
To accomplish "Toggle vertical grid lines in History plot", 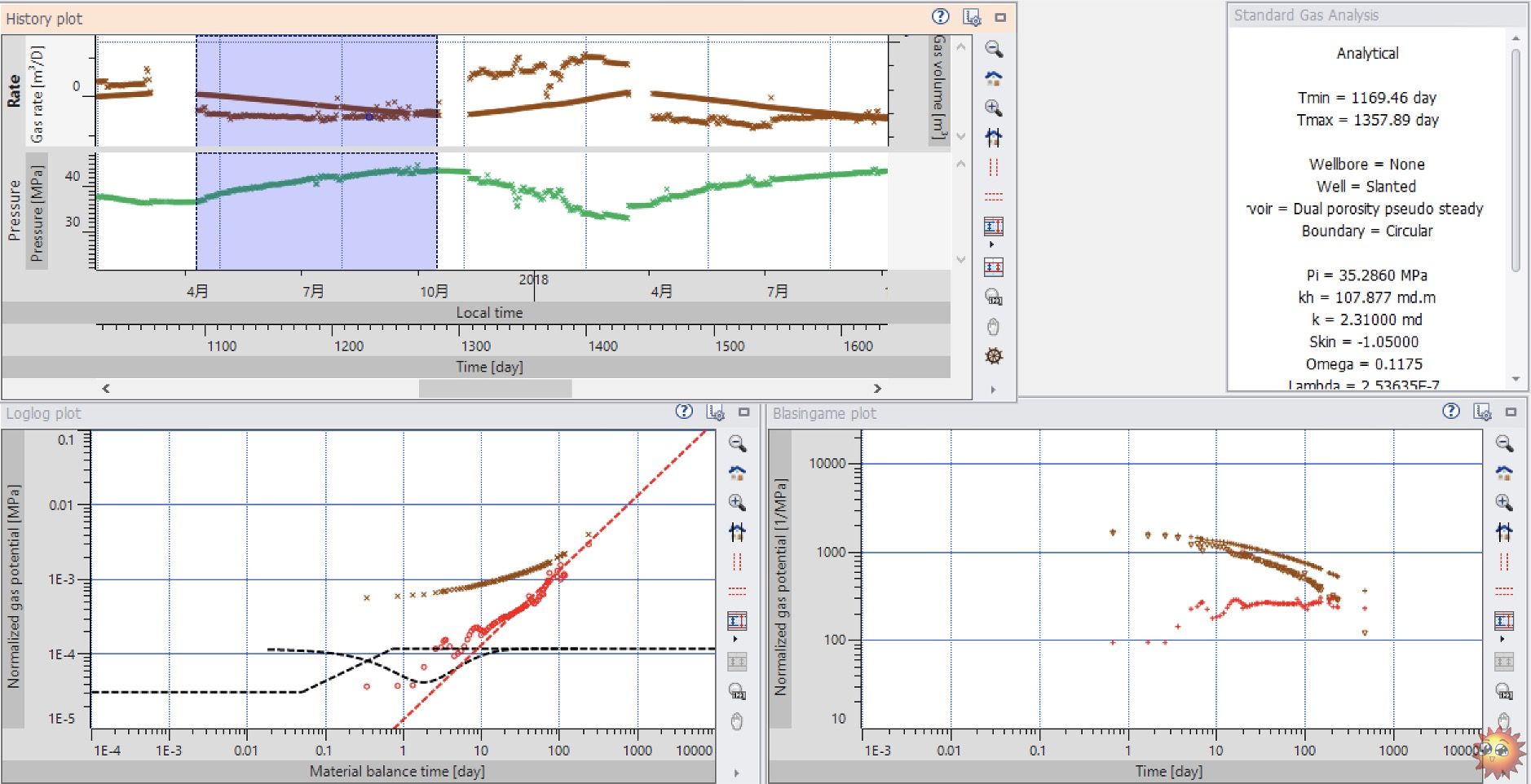I will [994, 167].
